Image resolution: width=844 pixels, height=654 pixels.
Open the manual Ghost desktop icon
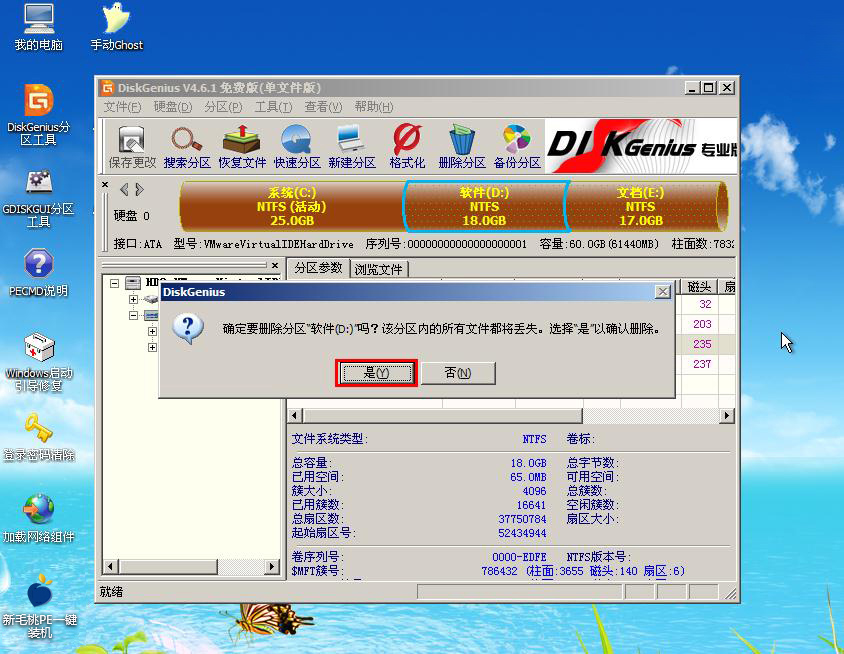(116, 27)
